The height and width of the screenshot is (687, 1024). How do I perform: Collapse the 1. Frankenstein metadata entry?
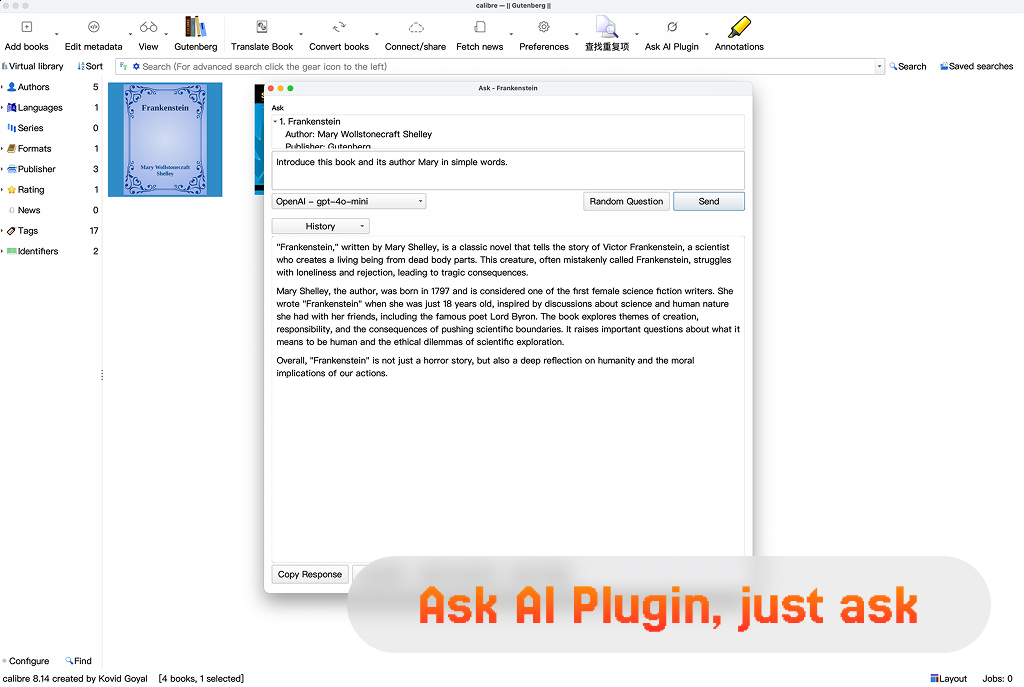tap(275, 121)
